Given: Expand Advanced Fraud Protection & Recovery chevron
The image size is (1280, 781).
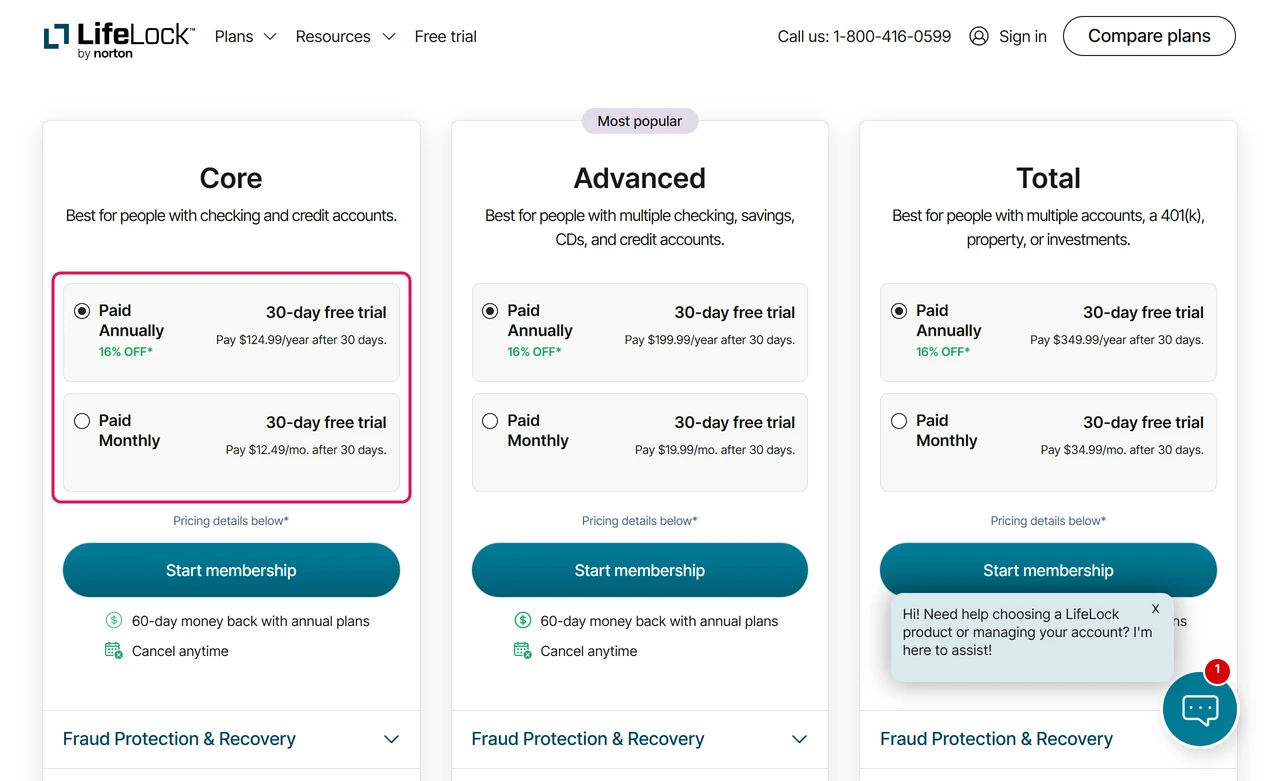Looking at the screenshot, I should tap(799, 739).
